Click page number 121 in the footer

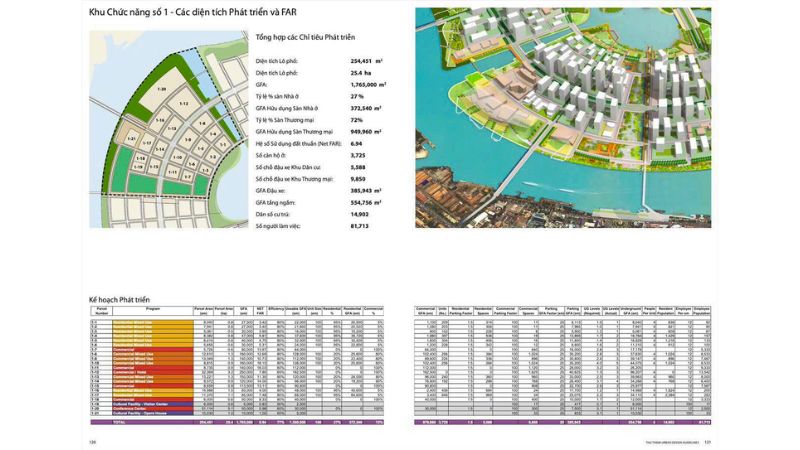706,441
